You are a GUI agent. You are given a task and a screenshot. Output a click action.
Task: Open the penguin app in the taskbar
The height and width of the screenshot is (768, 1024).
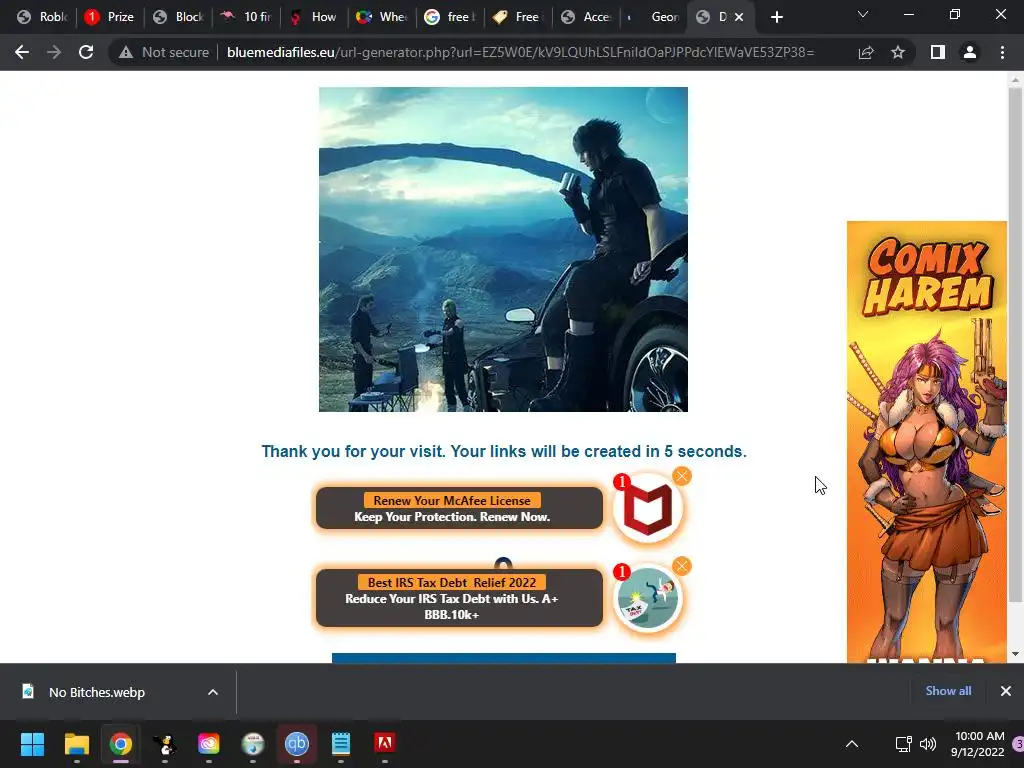[x=165, y=744]
